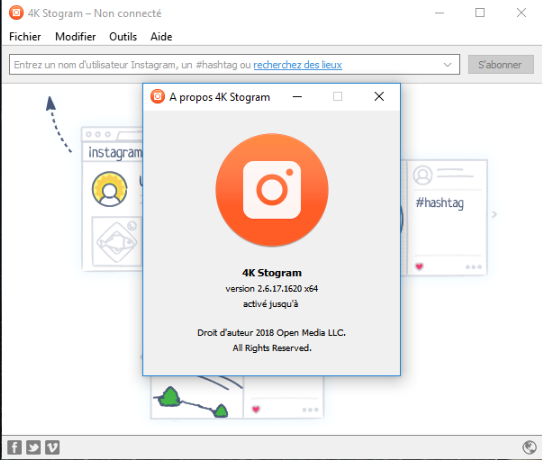This screenshot has height=460, width=542.
Task: Open the Twitter icon in status bar
Action: (33, 447)
